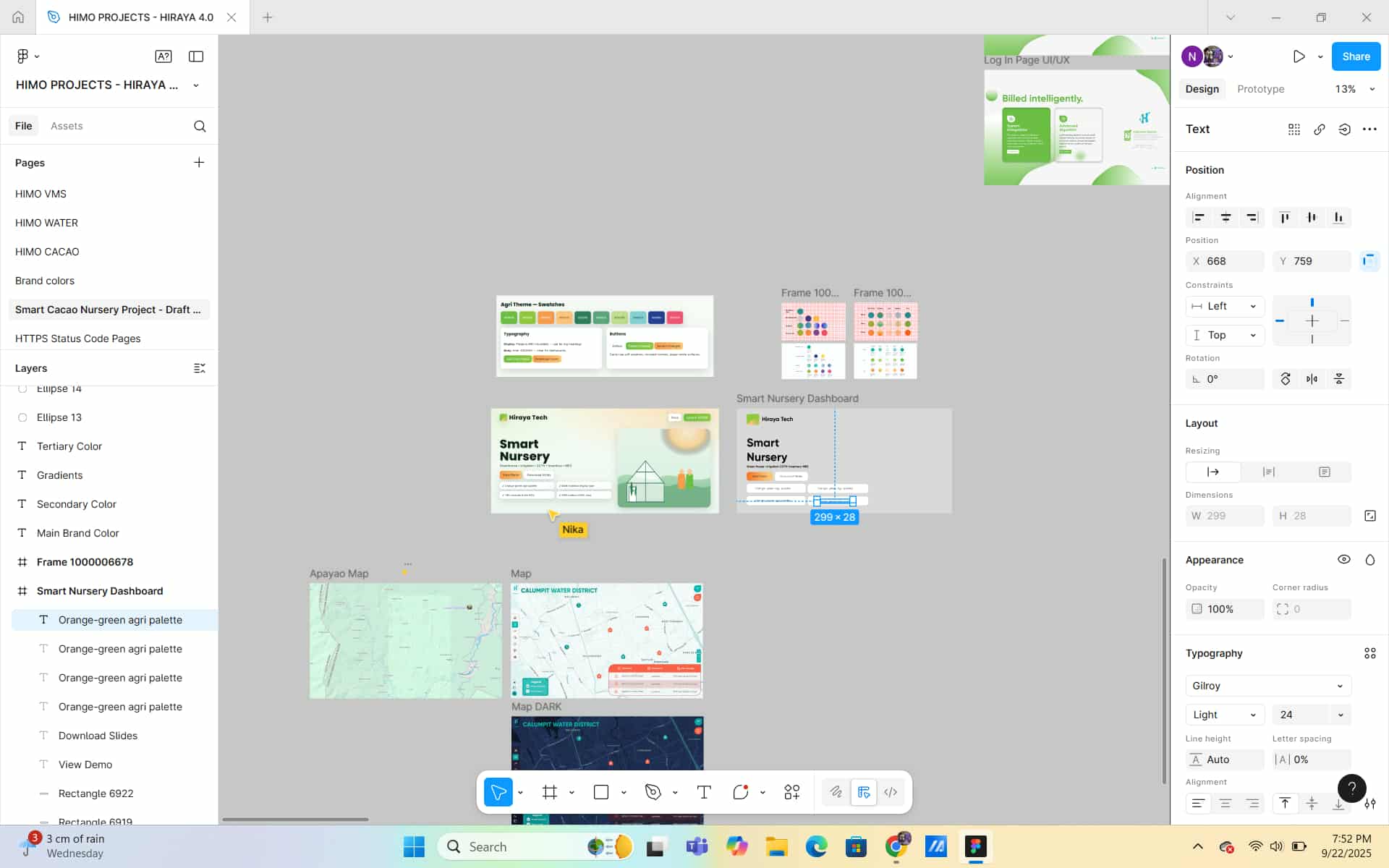
Task: Click the Share button
Action: coord(1355,56)
